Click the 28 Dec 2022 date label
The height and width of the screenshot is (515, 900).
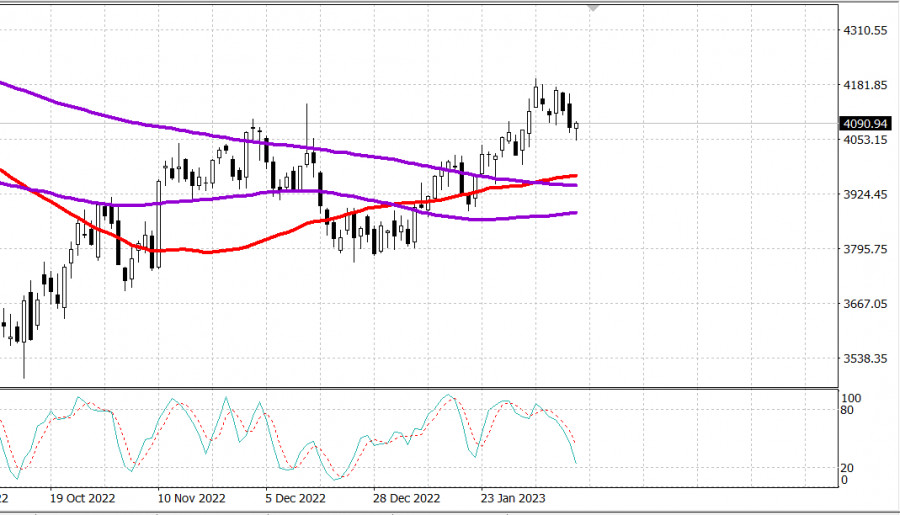tap(406, 497)
